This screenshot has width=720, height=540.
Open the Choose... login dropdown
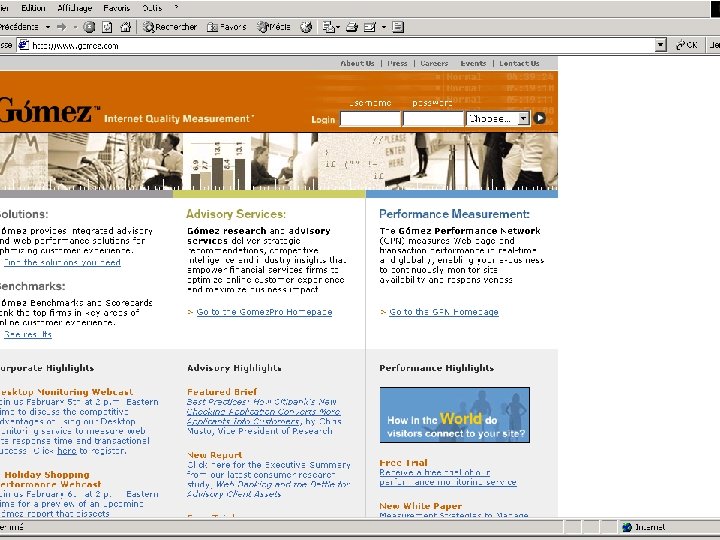point(498,119)
